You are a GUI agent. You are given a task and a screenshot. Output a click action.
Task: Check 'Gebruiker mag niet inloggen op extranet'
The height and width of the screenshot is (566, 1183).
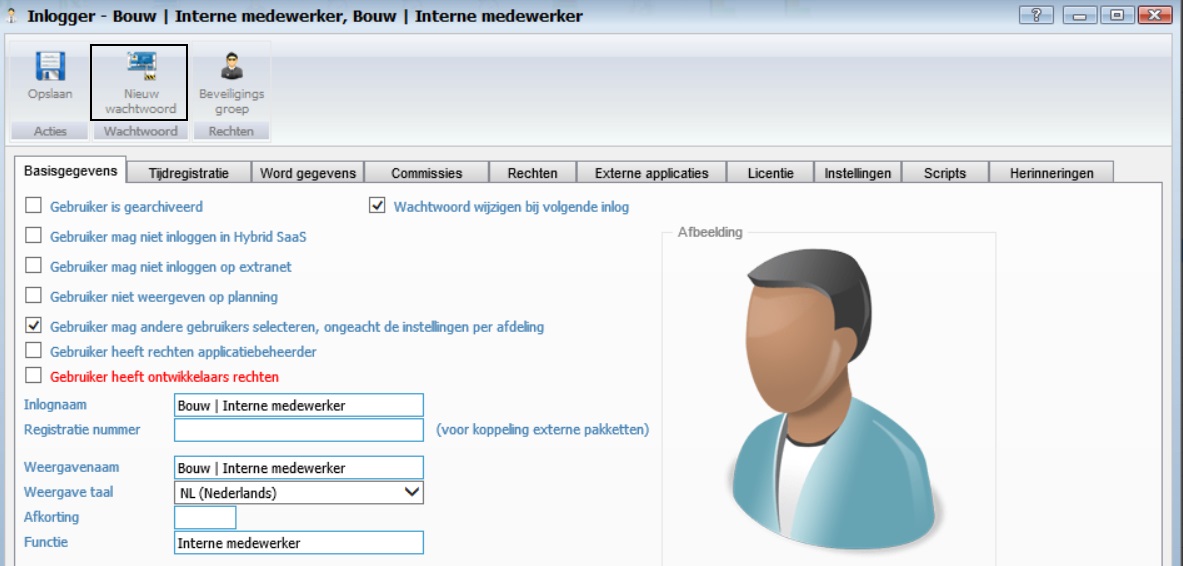coord(34,267)
